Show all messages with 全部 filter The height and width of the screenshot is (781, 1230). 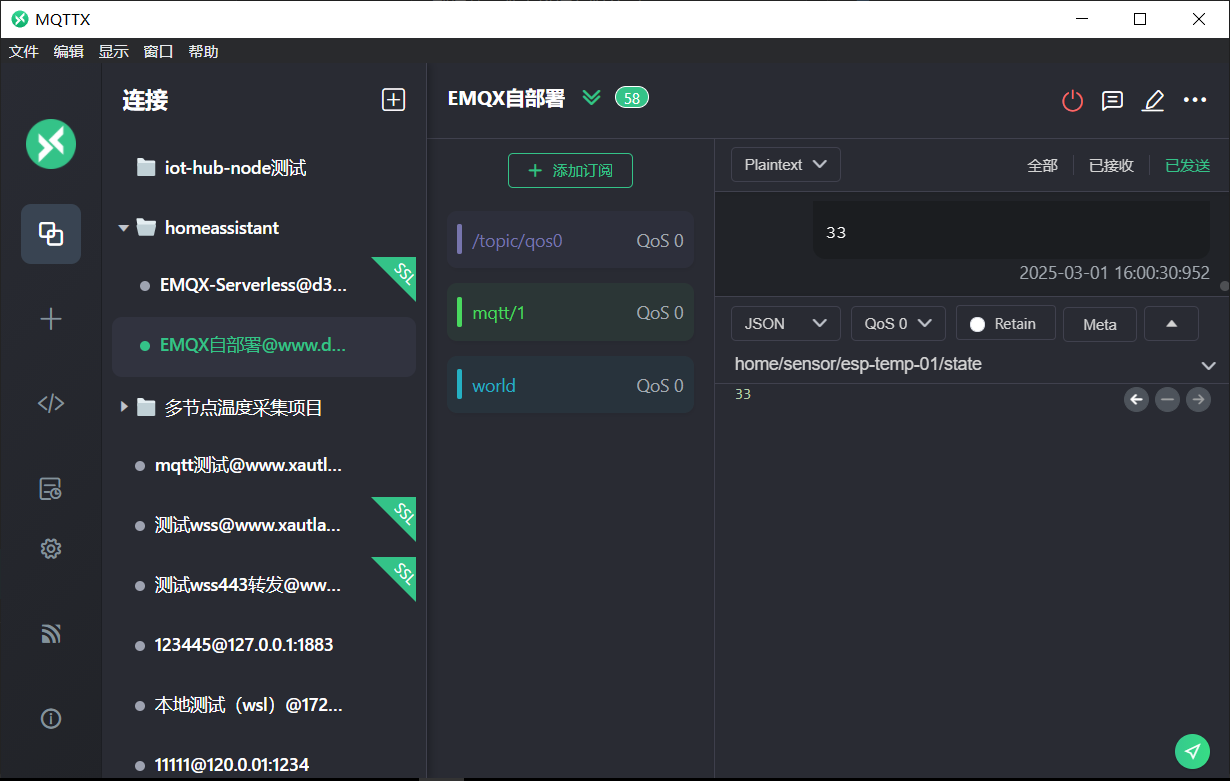point(1042,166)
